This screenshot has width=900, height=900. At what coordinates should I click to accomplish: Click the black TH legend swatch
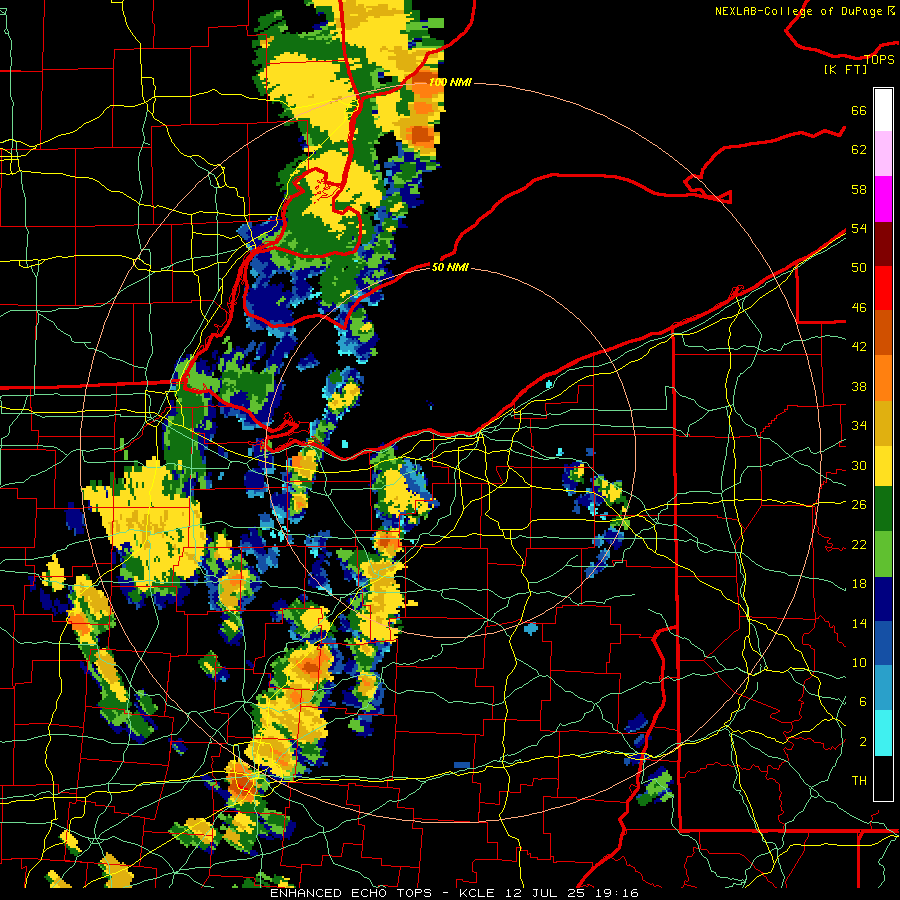point(883,778)
